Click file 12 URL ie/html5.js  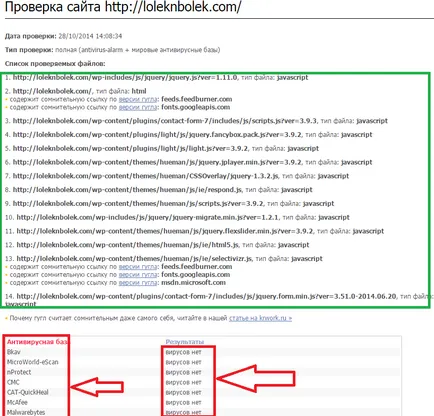pos(128,245)
